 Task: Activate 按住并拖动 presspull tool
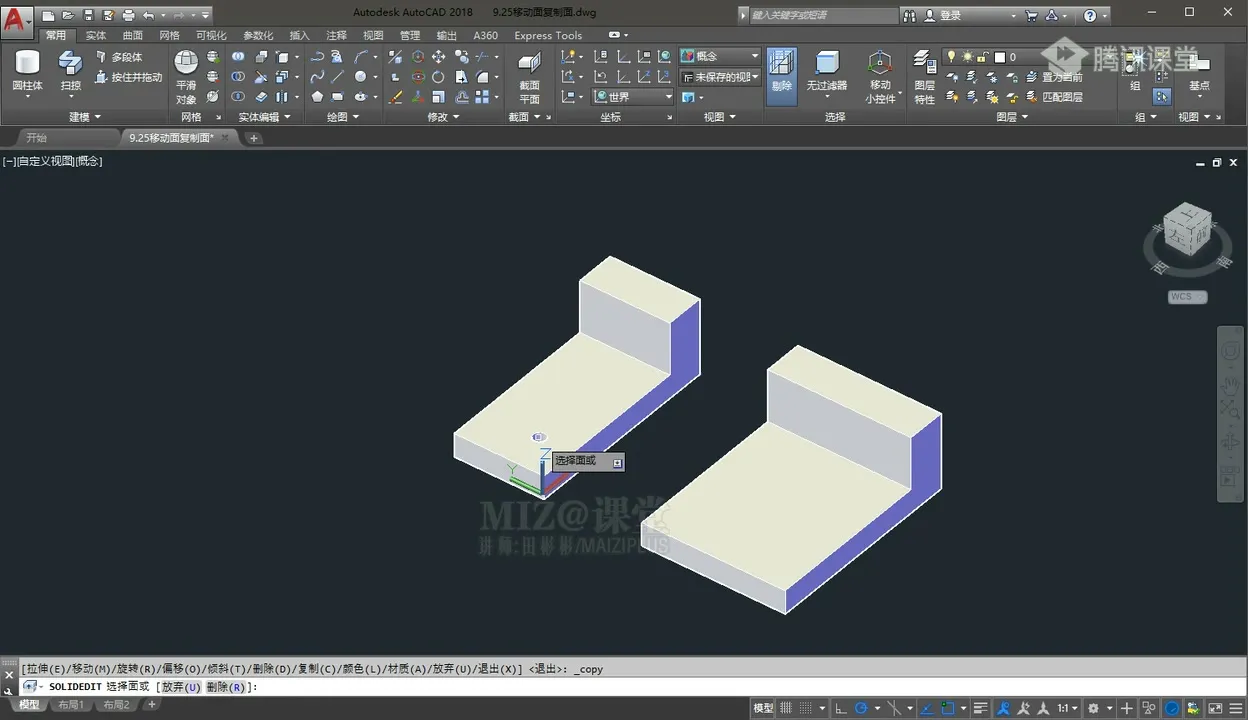[x=130, y=77]
